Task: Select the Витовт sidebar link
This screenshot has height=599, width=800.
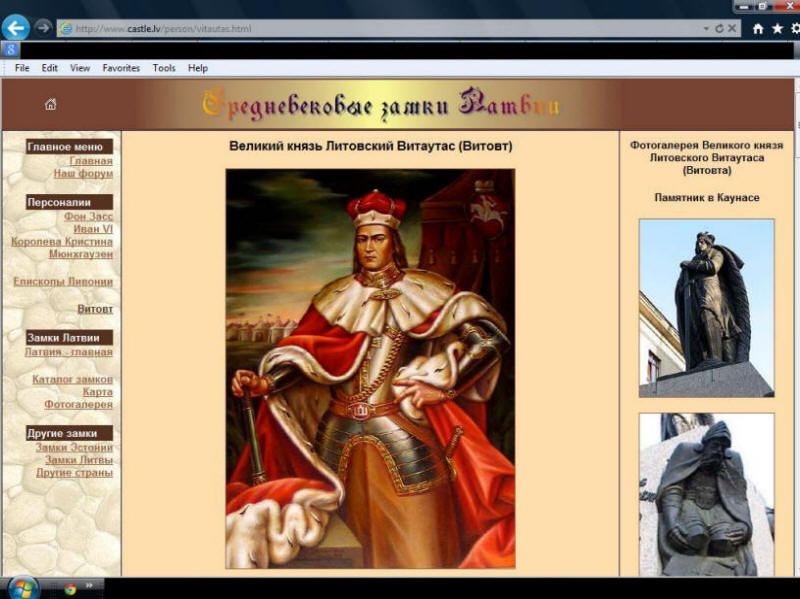Action: (95, 309)
